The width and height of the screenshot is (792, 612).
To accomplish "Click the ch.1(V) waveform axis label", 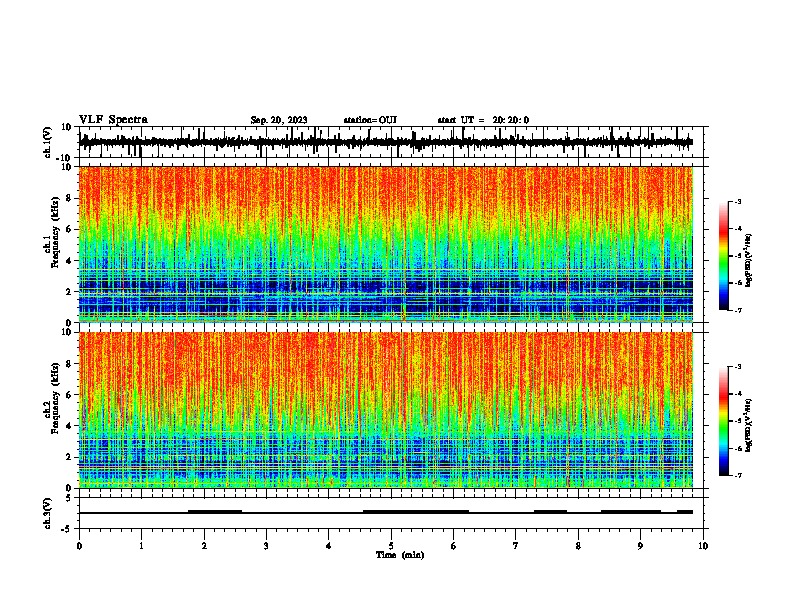I will [48, 142].
